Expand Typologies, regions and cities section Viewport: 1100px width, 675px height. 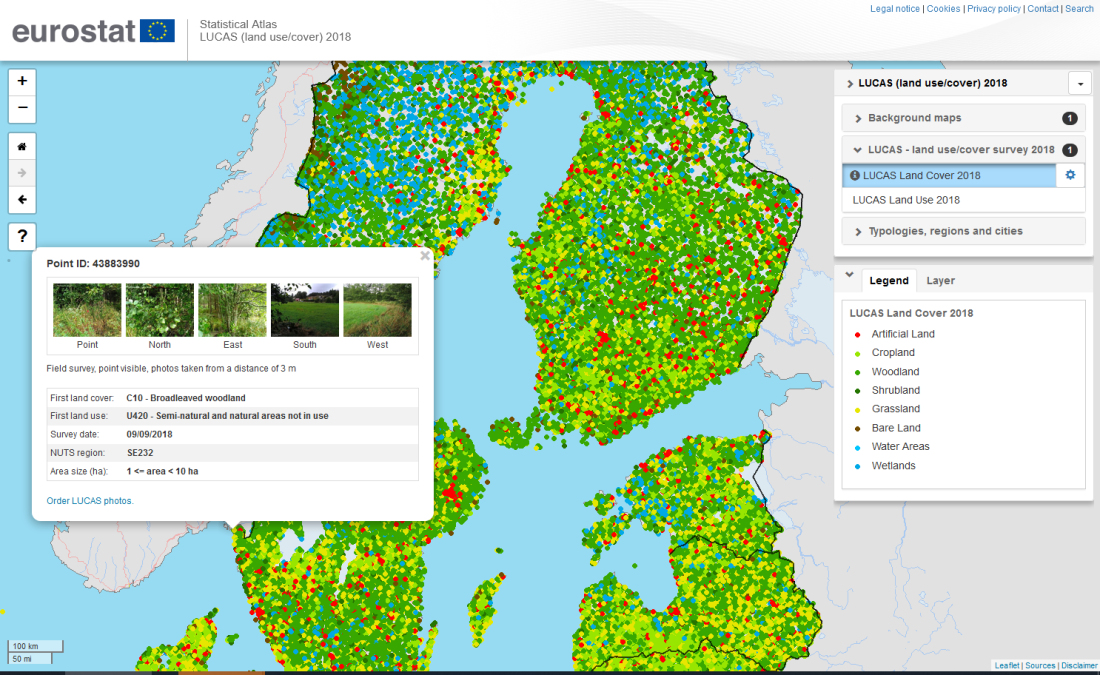click(945, 231)
